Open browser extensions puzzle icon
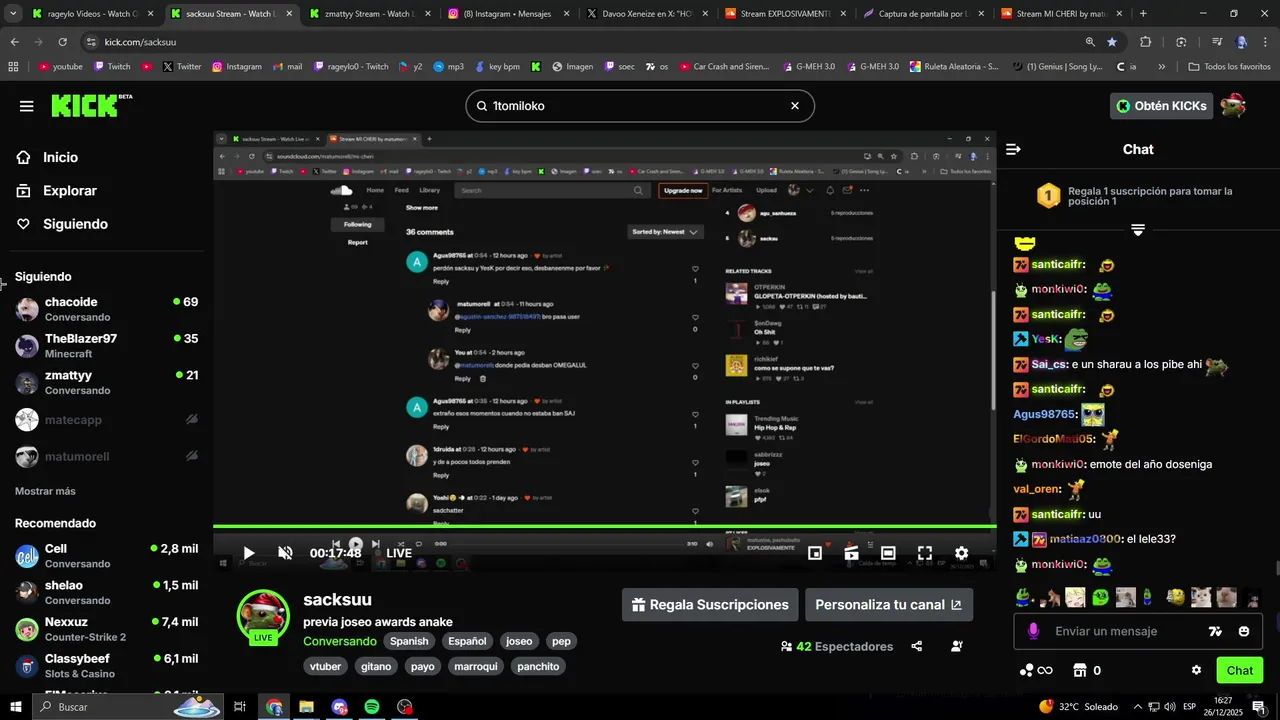The height and width of the screenshot is (720, 1280). click(1146, 42)
